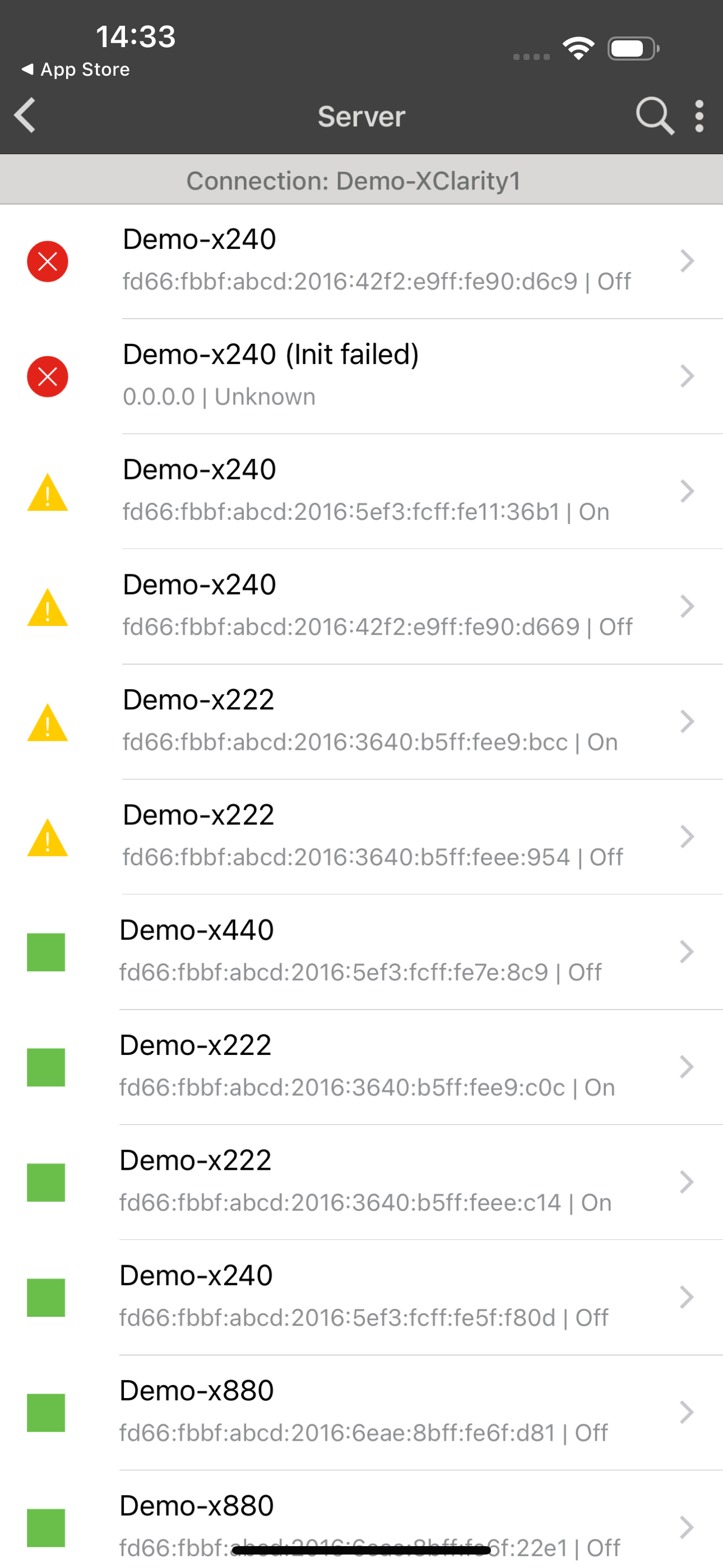Return to App Store via status bar link
Screen dimensions: 723x1568
[x=76, y=70]
